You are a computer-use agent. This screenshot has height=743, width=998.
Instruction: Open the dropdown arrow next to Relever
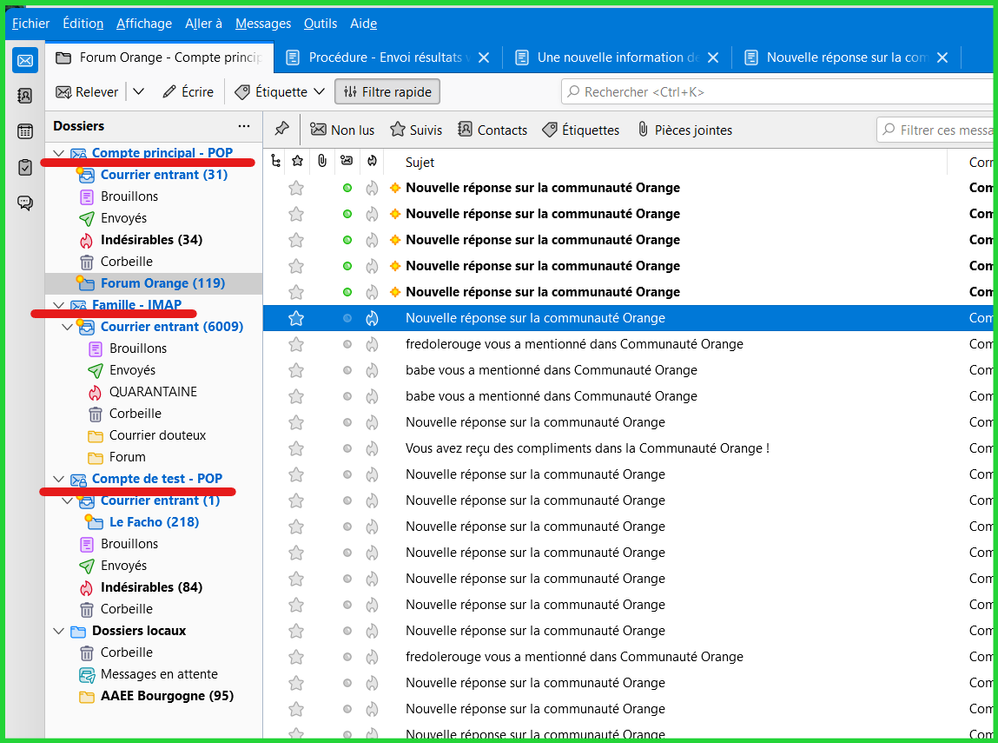(138, 92)
